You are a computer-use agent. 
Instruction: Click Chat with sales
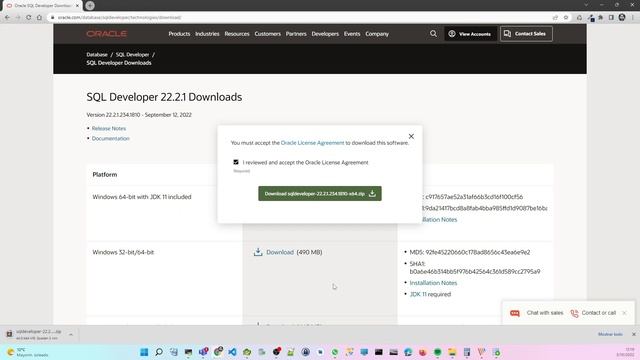pyautogui.click(x=537, y=313)
